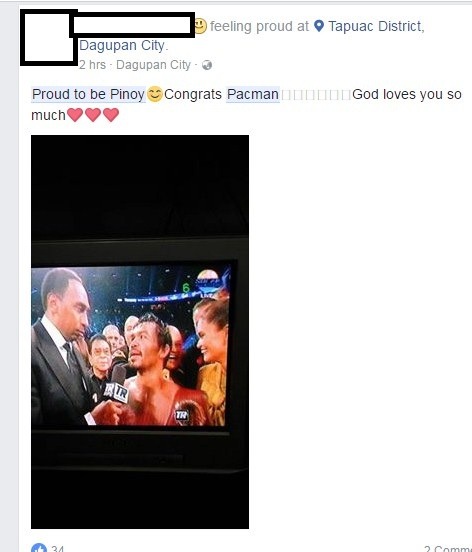Click the last red heart emoji
The width and height of the screenshot is (472, 552).
tap(111, 115)
